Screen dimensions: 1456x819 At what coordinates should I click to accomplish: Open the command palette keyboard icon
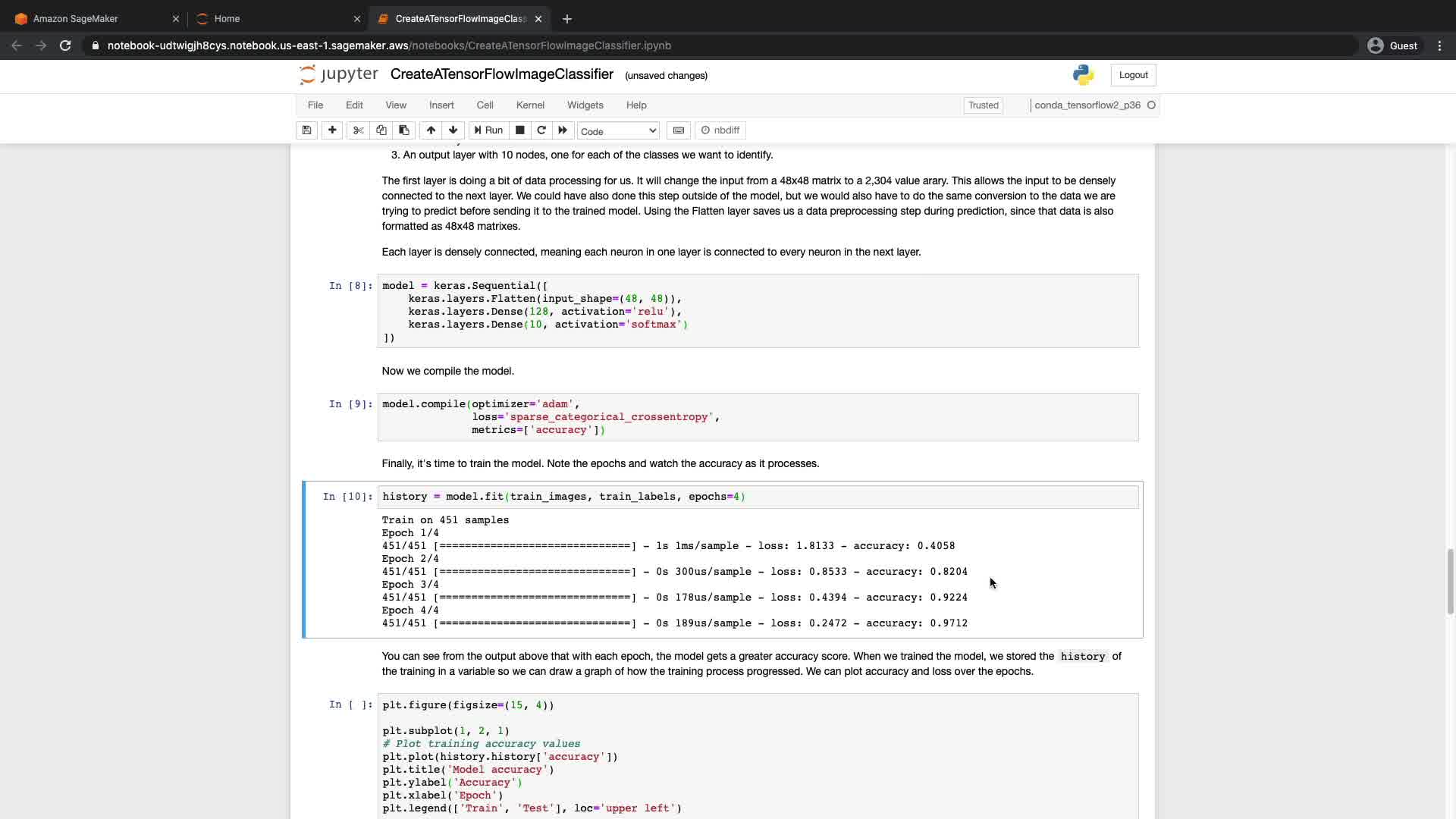[x=679, y=130]
